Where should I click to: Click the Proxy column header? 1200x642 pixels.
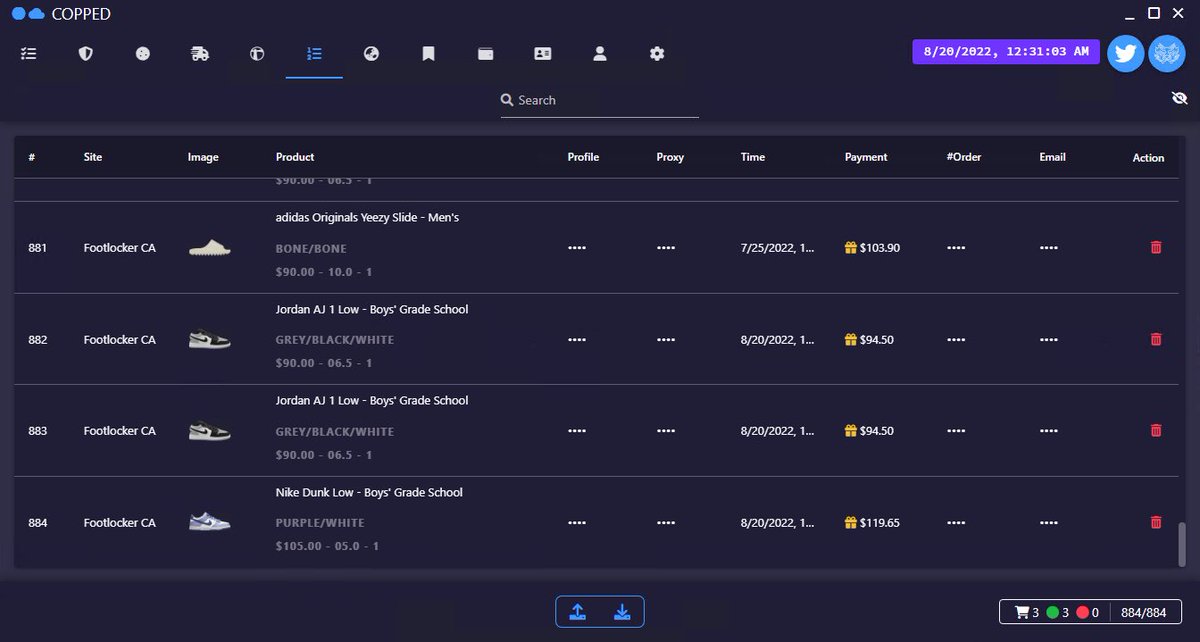click(670, 157)
